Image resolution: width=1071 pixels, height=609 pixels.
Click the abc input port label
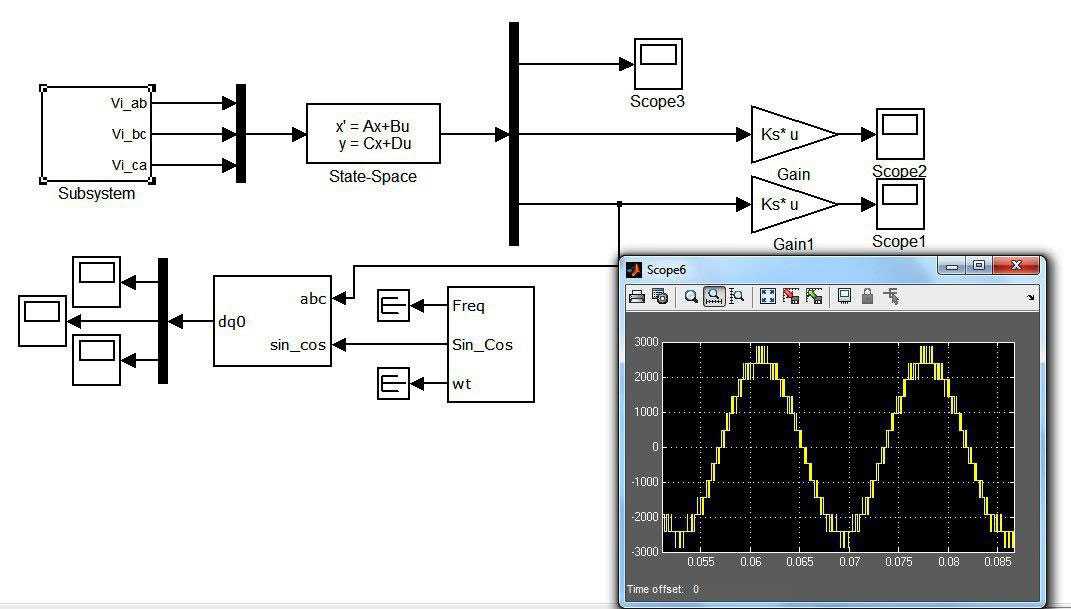[313, 298]
